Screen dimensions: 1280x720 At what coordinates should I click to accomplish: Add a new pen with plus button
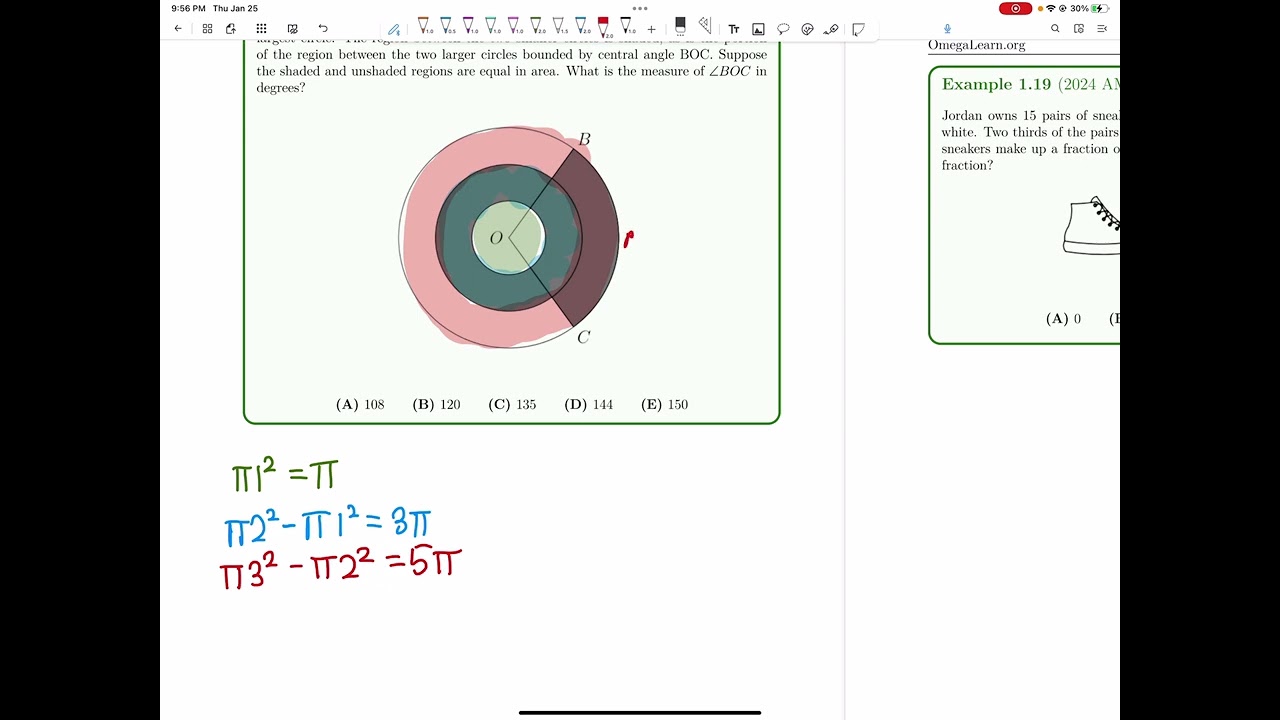pyautogui.click(x=651, y=29)
